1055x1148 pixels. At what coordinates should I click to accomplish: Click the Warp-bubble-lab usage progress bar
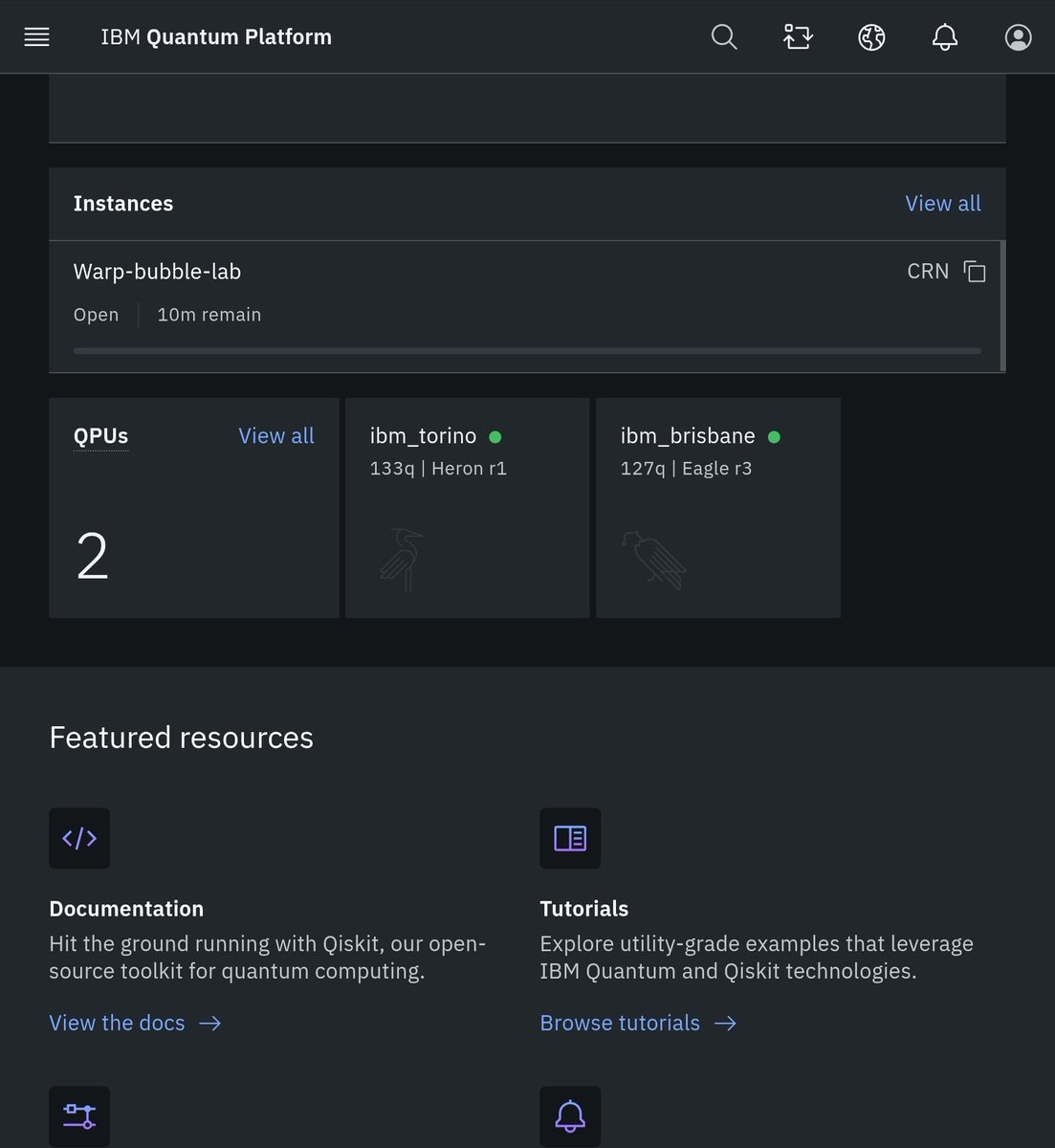(527, 351)
